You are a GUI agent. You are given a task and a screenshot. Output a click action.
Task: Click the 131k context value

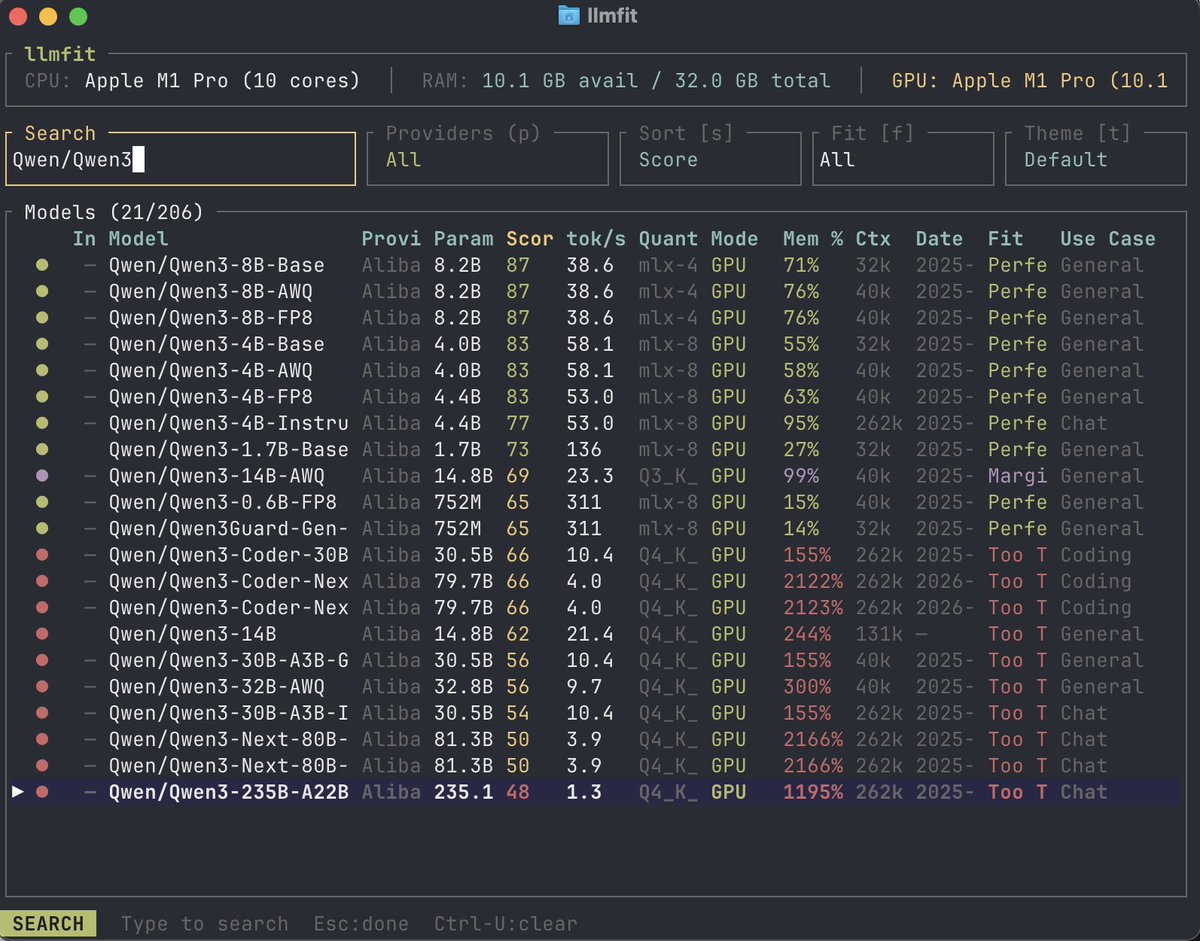(x=879, y=634)
